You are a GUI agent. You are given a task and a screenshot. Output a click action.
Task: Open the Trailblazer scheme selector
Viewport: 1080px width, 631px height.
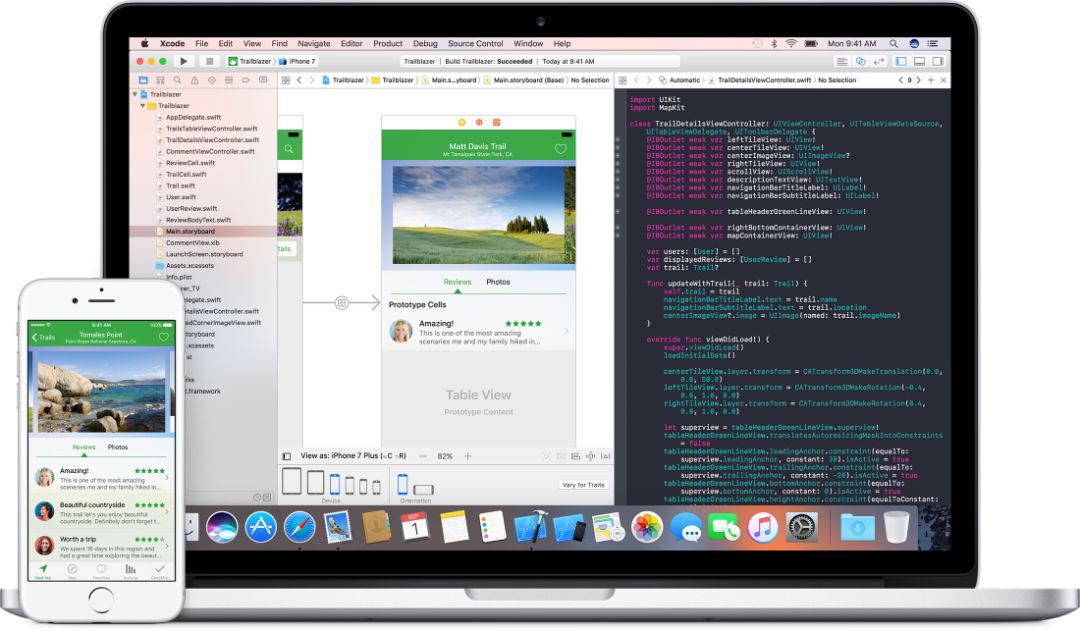pos(250,61)
